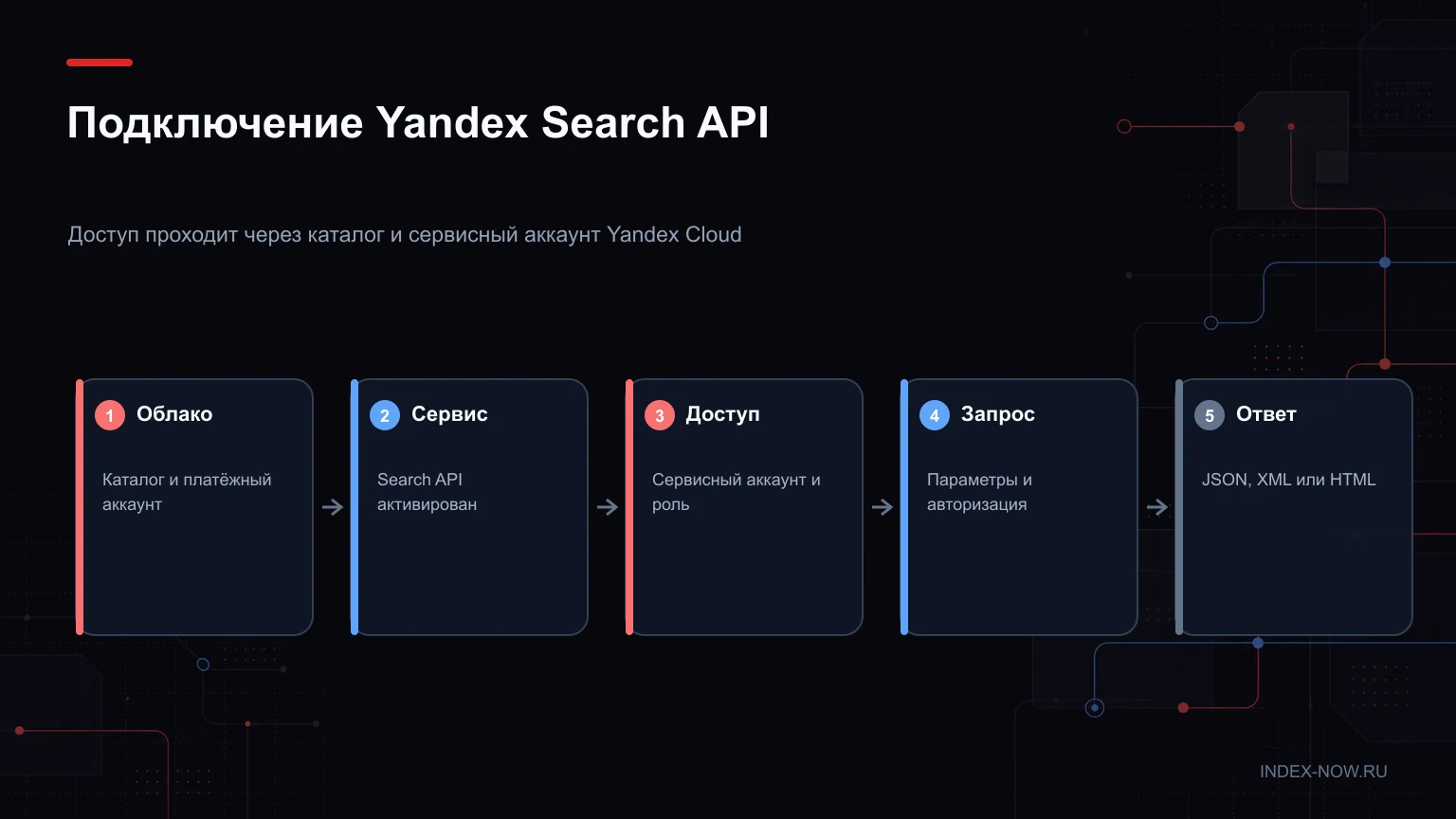
Task: Select the Сервис card heading
Action: [449, 414]
